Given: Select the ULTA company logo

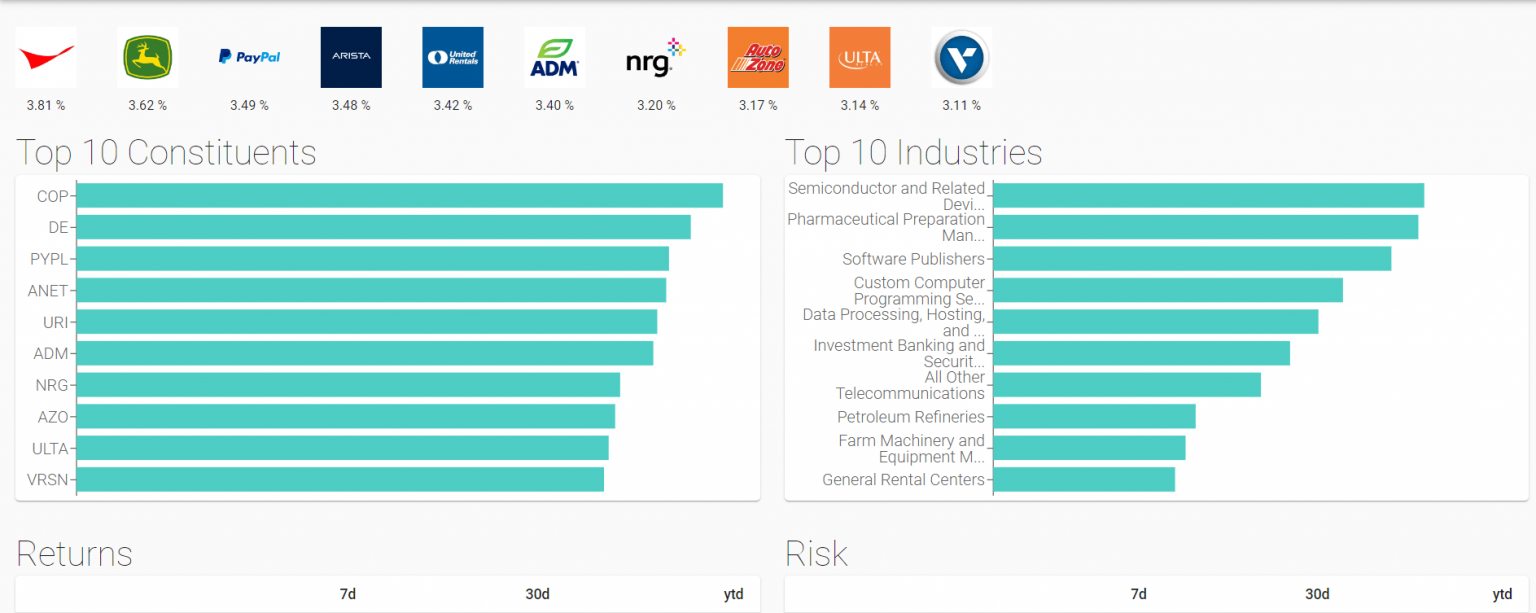Looking at the screenshot, I should [859, 57].
